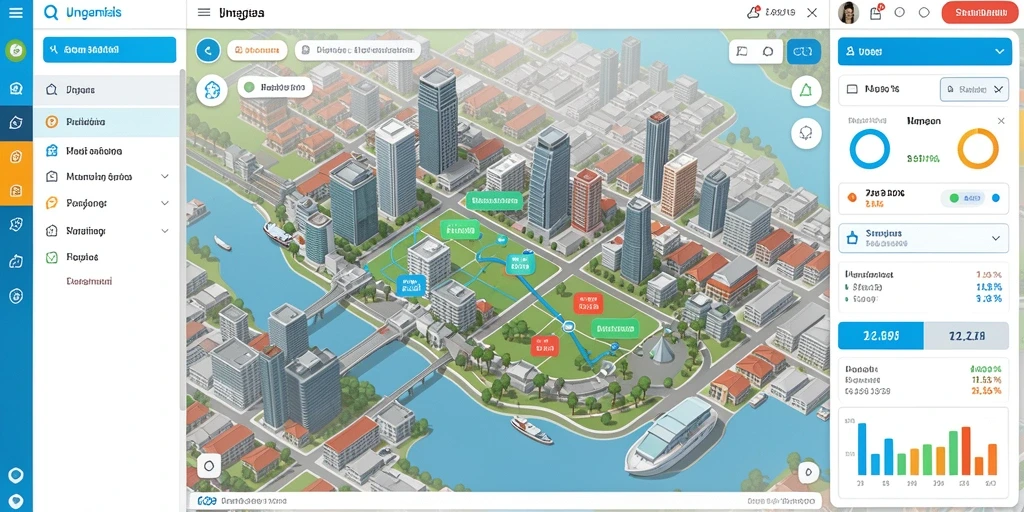Click the red button in top-right corner
1024x512 pixels.
point(981,12)
